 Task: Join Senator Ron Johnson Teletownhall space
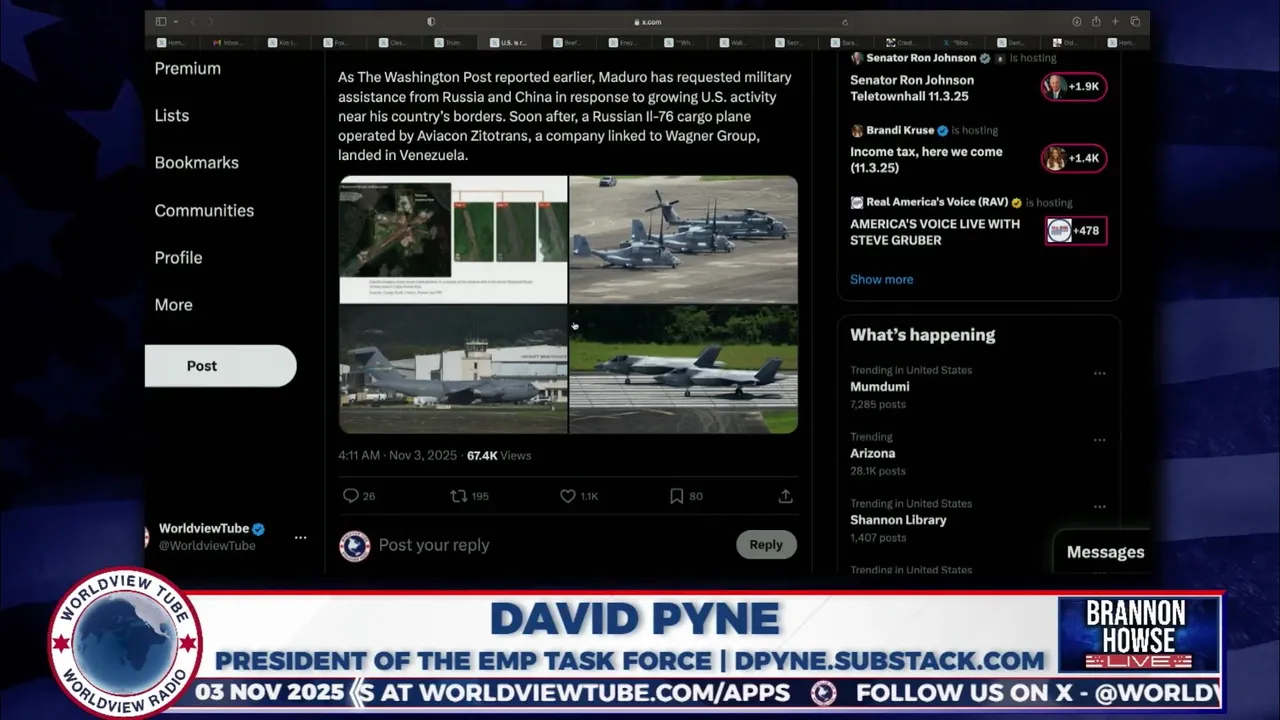pos(912,88)
